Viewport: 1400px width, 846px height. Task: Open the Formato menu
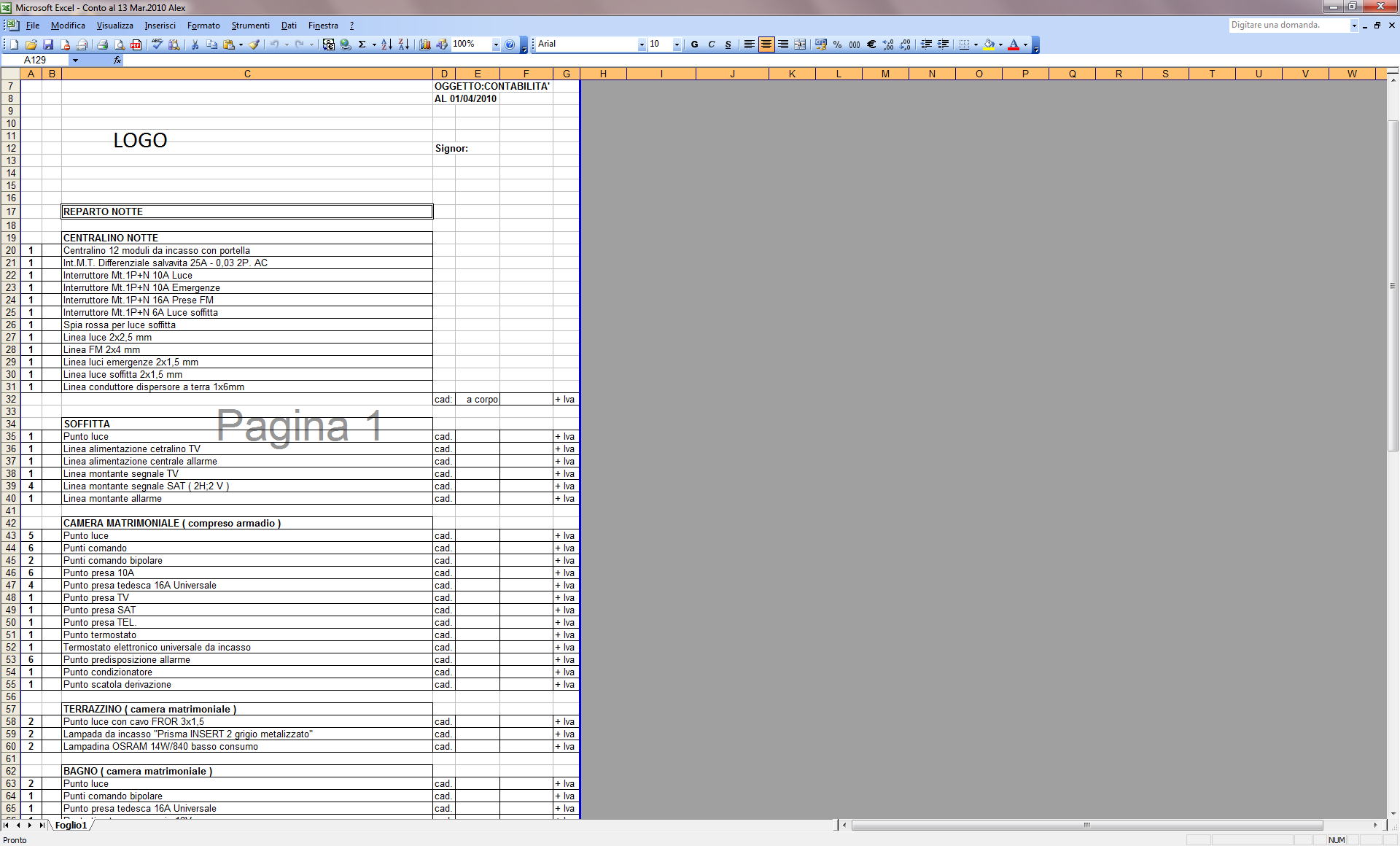coord(203,26)
